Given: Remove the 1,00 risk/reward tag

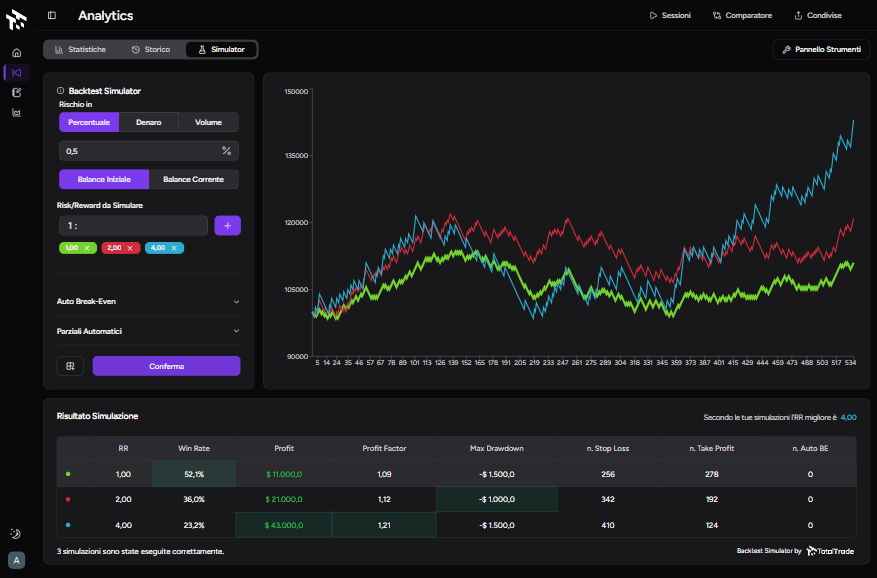Looking at the screenshot, I should pyautogui.click(x=87, y=248).
